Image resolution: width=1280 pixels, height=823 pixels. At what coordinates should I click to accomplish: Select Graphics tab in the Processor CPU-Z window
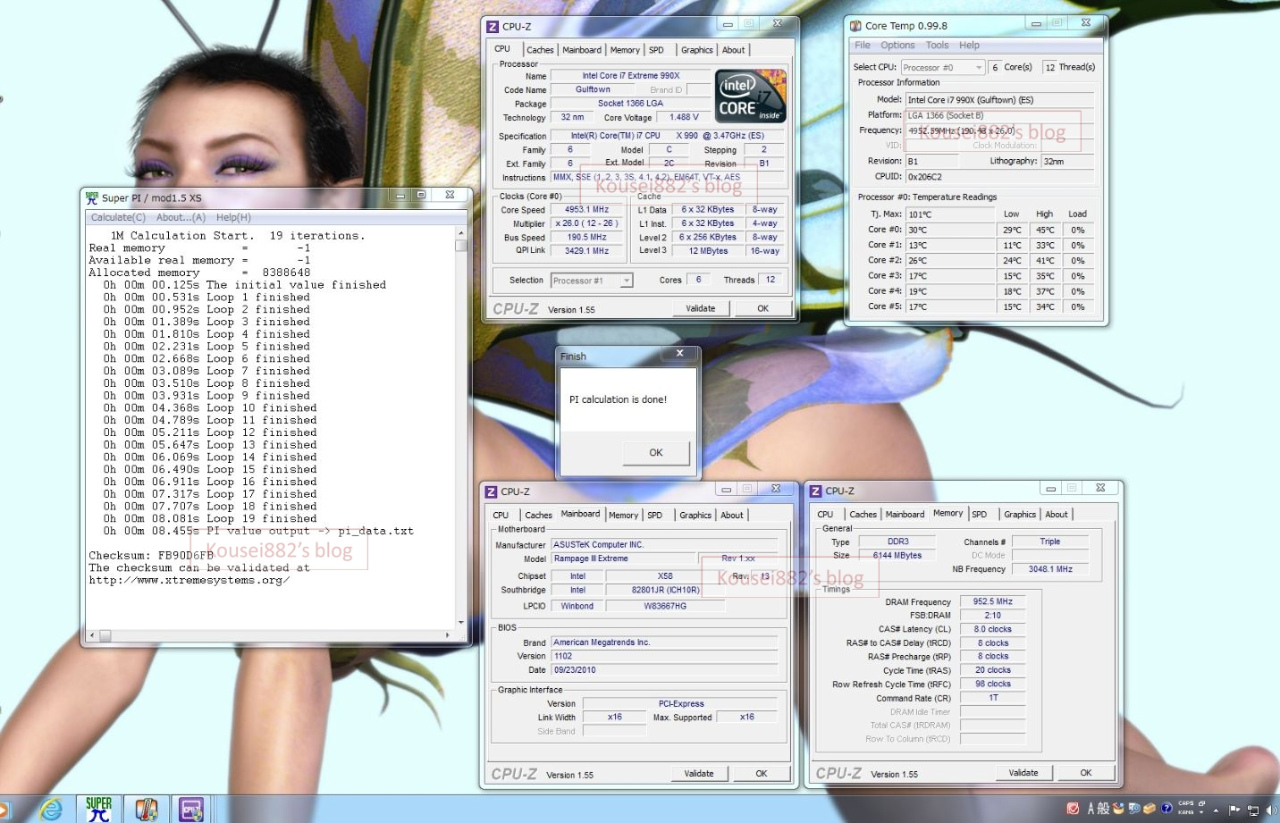tap(697, 50)
